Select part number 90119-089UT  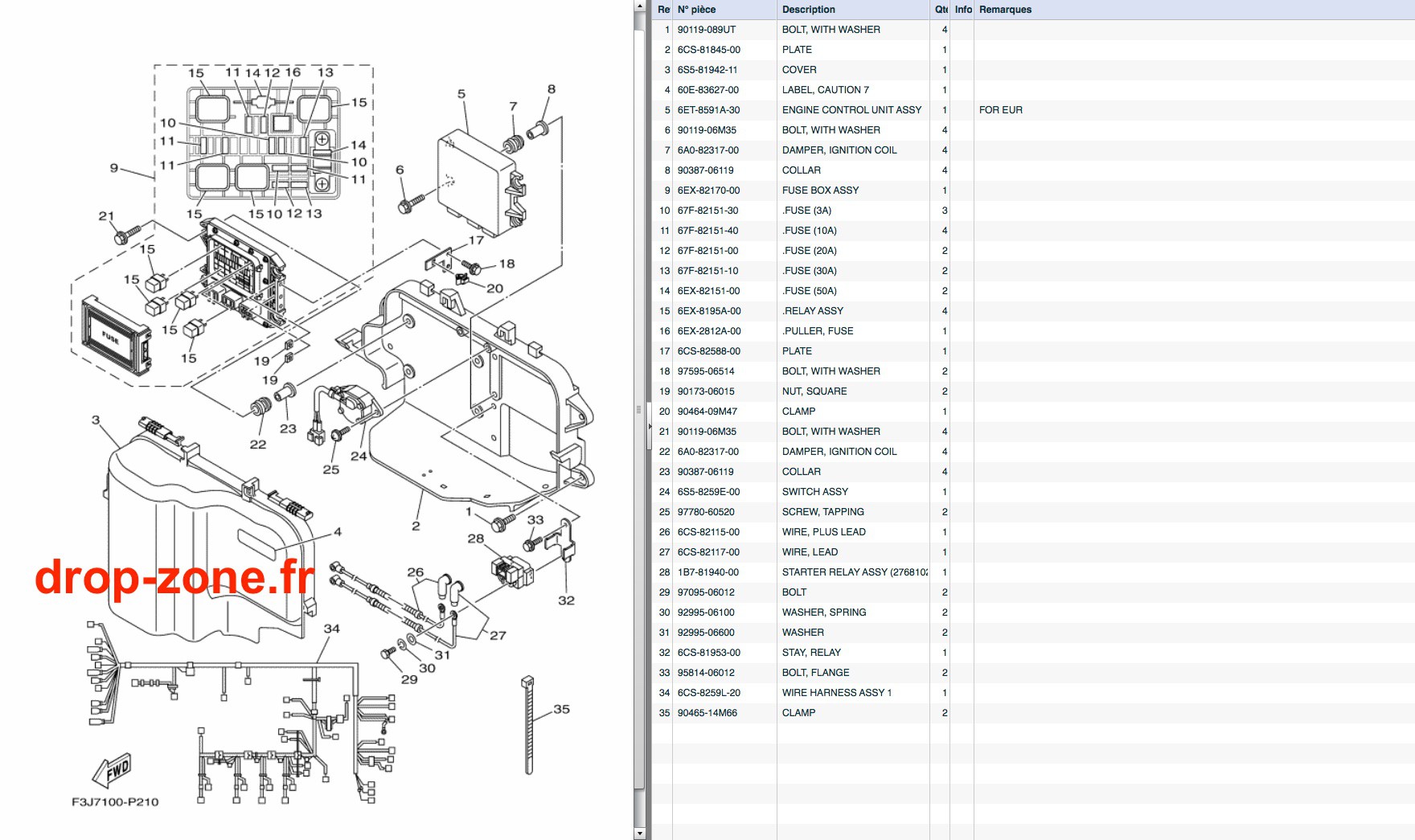pyautogui.click(x=707, y=30)
